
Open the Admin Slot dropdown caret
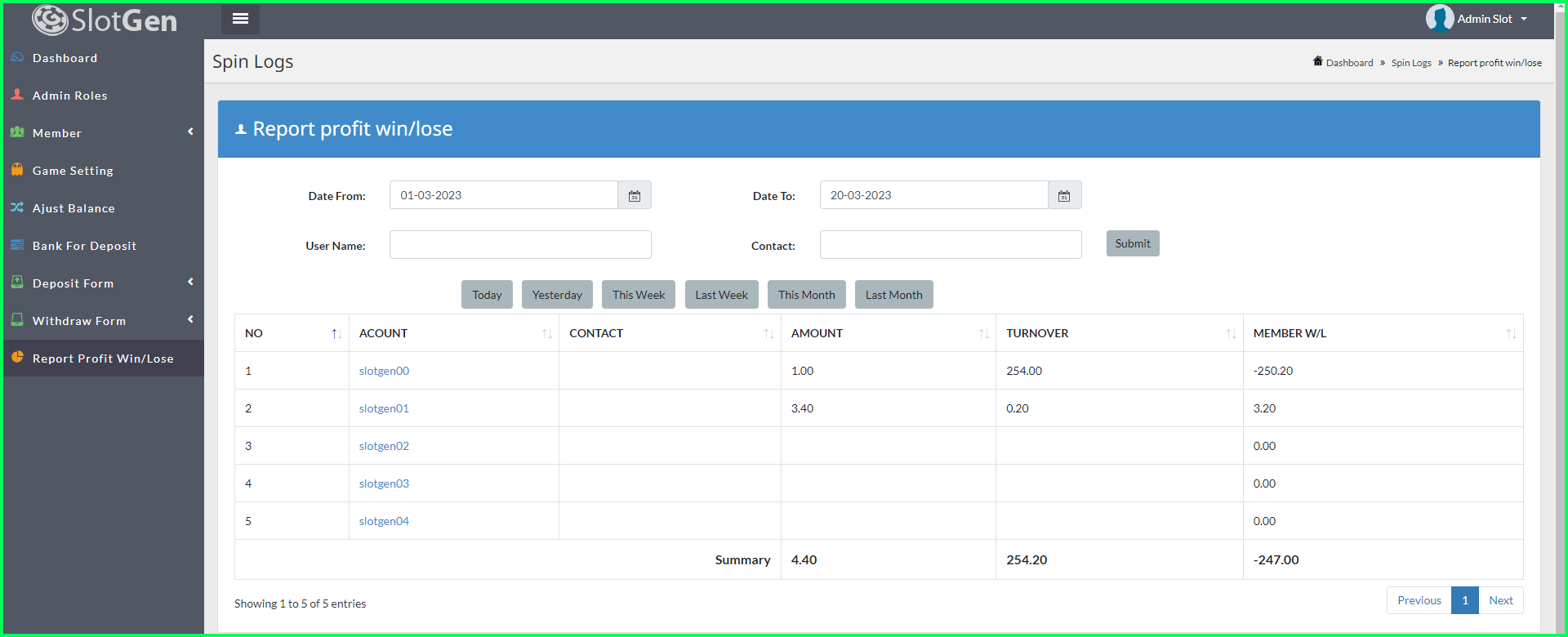coord(1524,19)
